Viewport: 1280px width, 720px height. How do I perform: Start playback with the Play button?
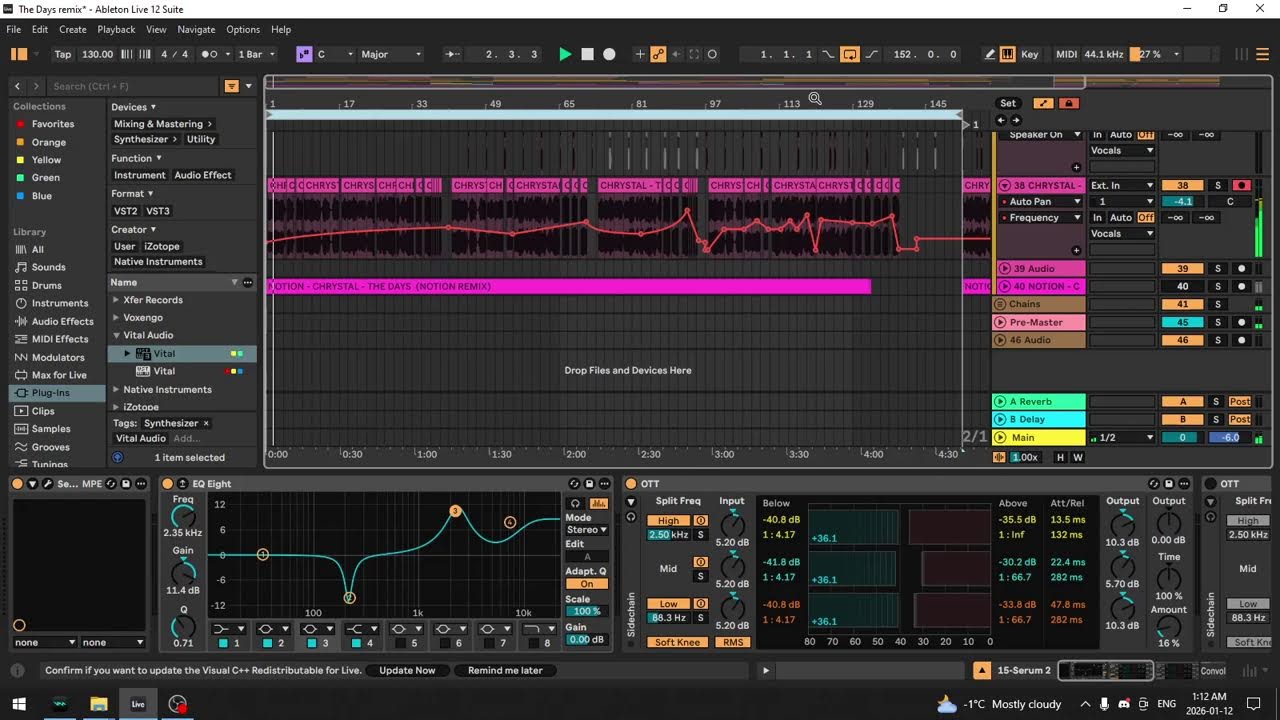[565, 54]
